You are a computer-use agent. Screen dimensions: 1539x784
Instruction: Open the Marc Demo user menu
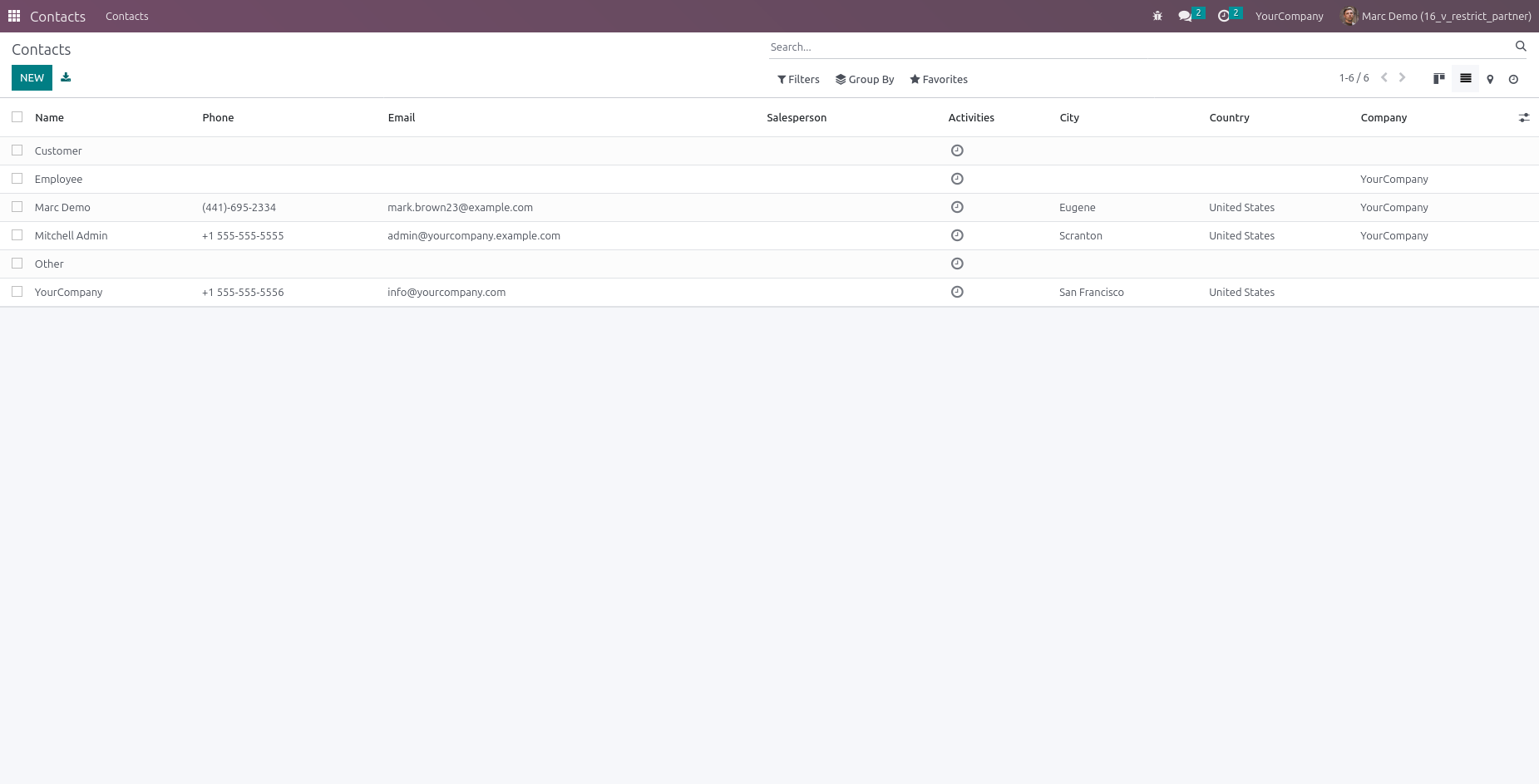(x=1436, y=16)
